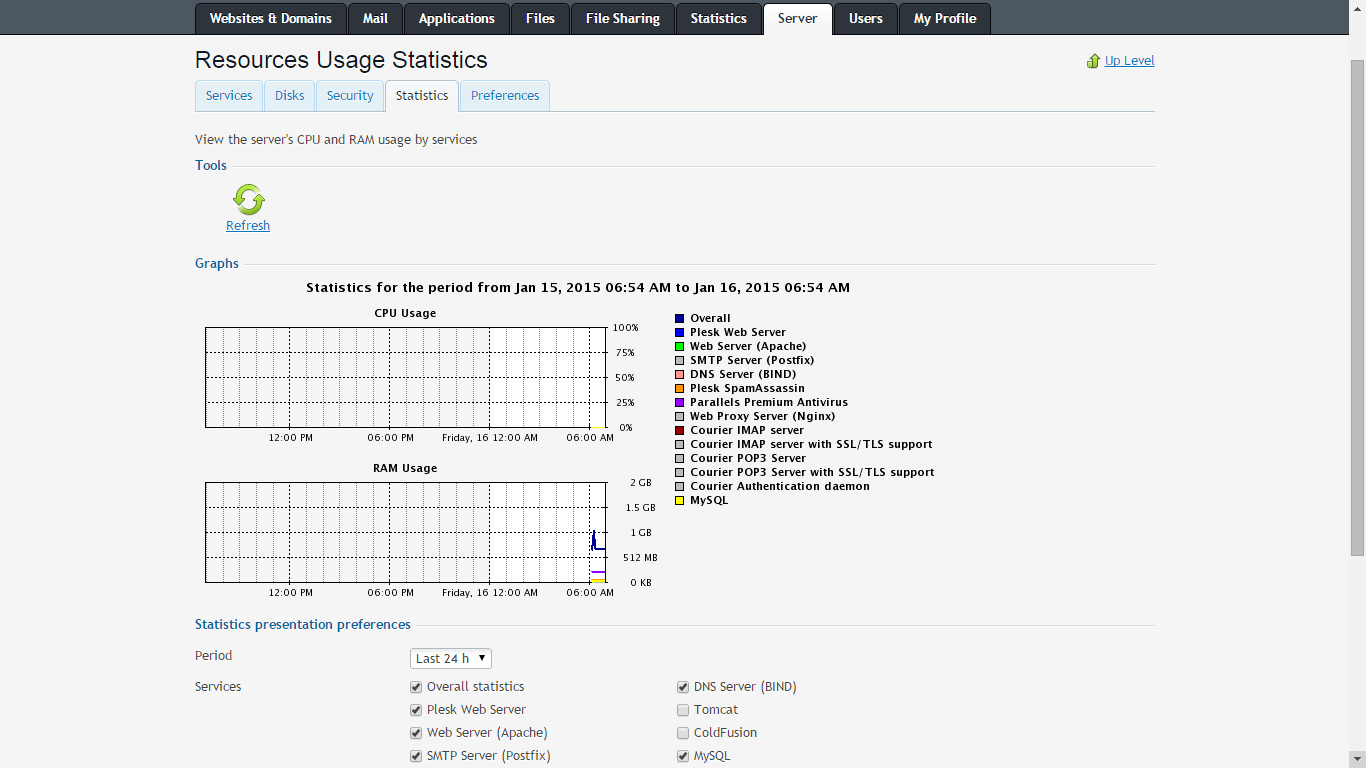Image resolution: width=1366 pixels, height=768 pixels.
Task: Open the Disks tab
Action: pos(289,96)
